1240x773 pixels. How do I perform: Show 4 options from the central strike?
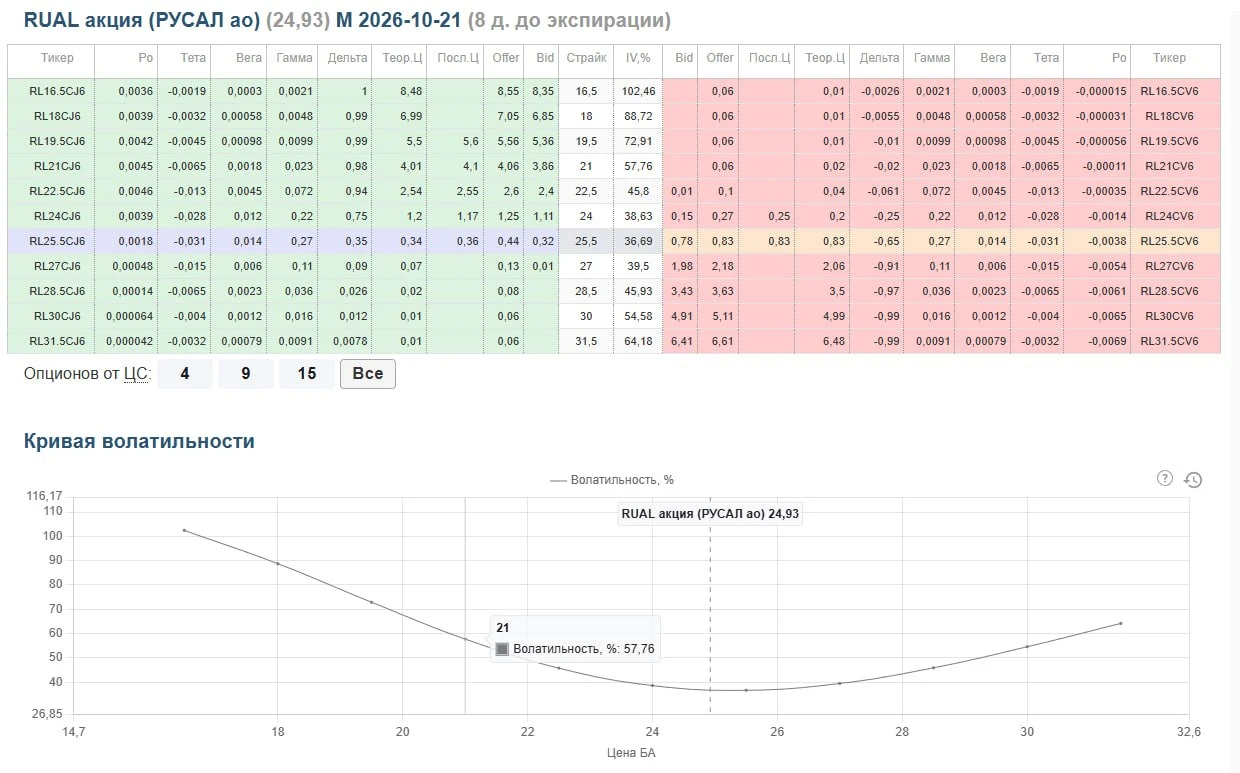click(185, 374)
